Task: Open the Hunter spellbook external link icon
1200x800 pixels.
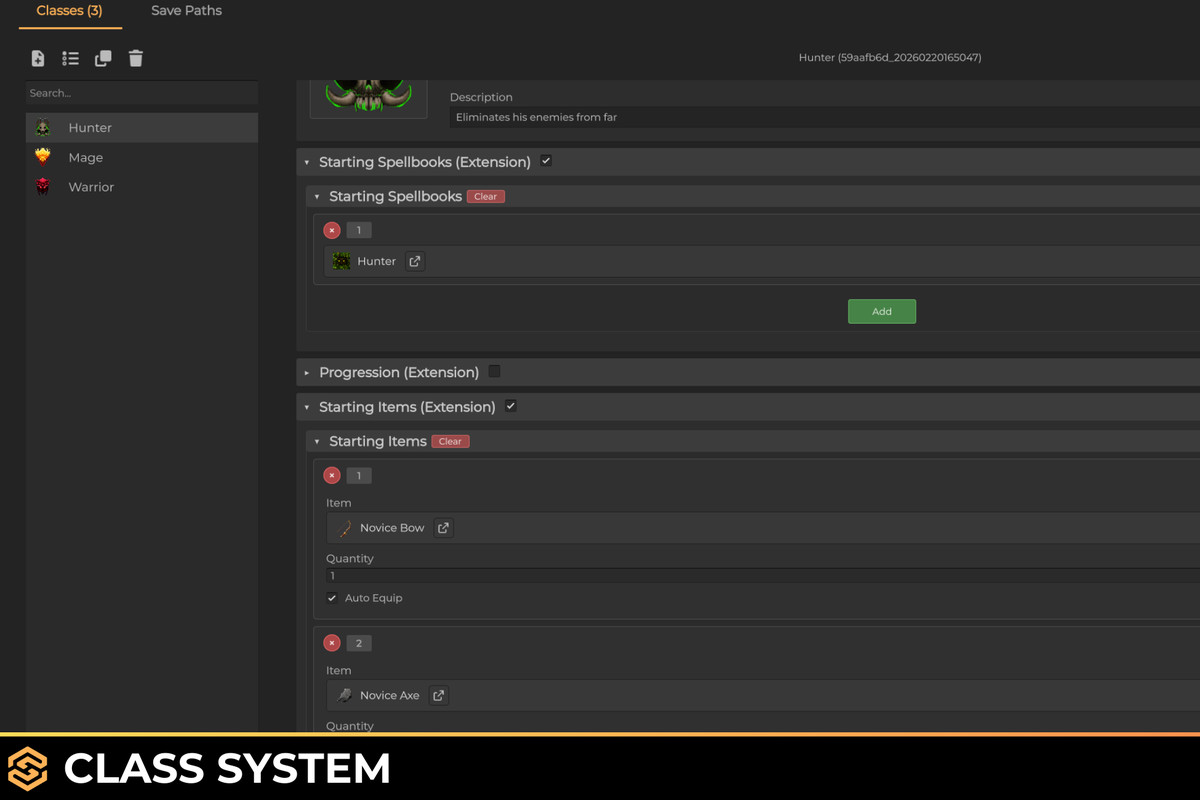Action: point(413,260)
